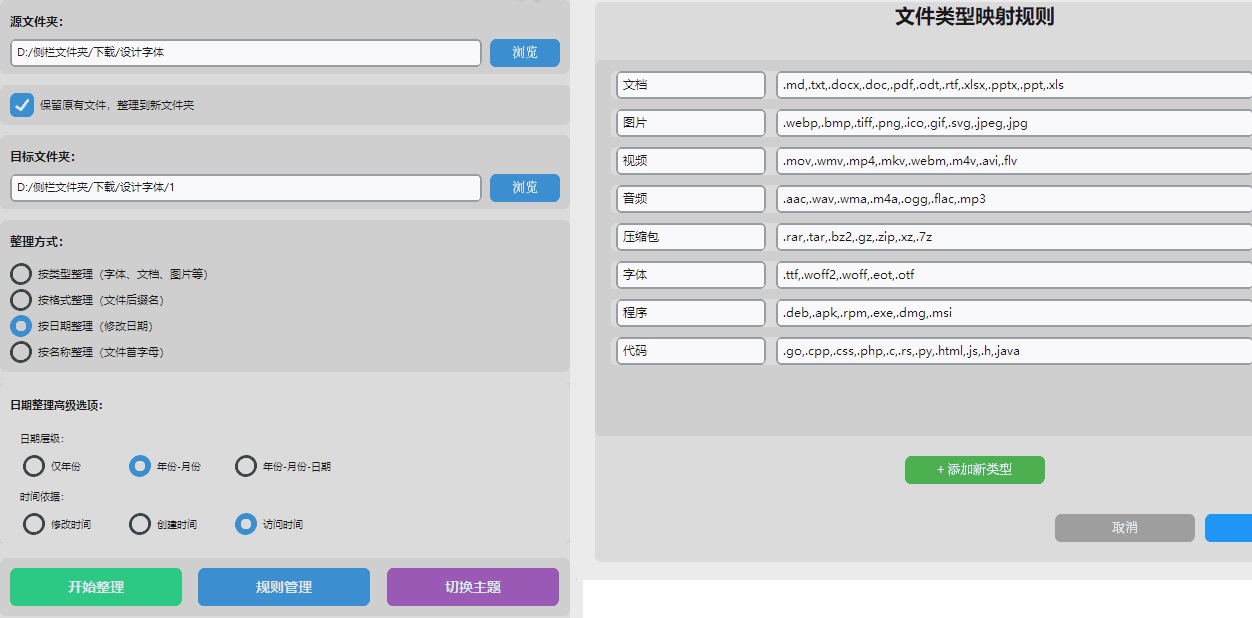Select 按格式整理 radio option
The image size is (1252, 618).
point(20,300)
